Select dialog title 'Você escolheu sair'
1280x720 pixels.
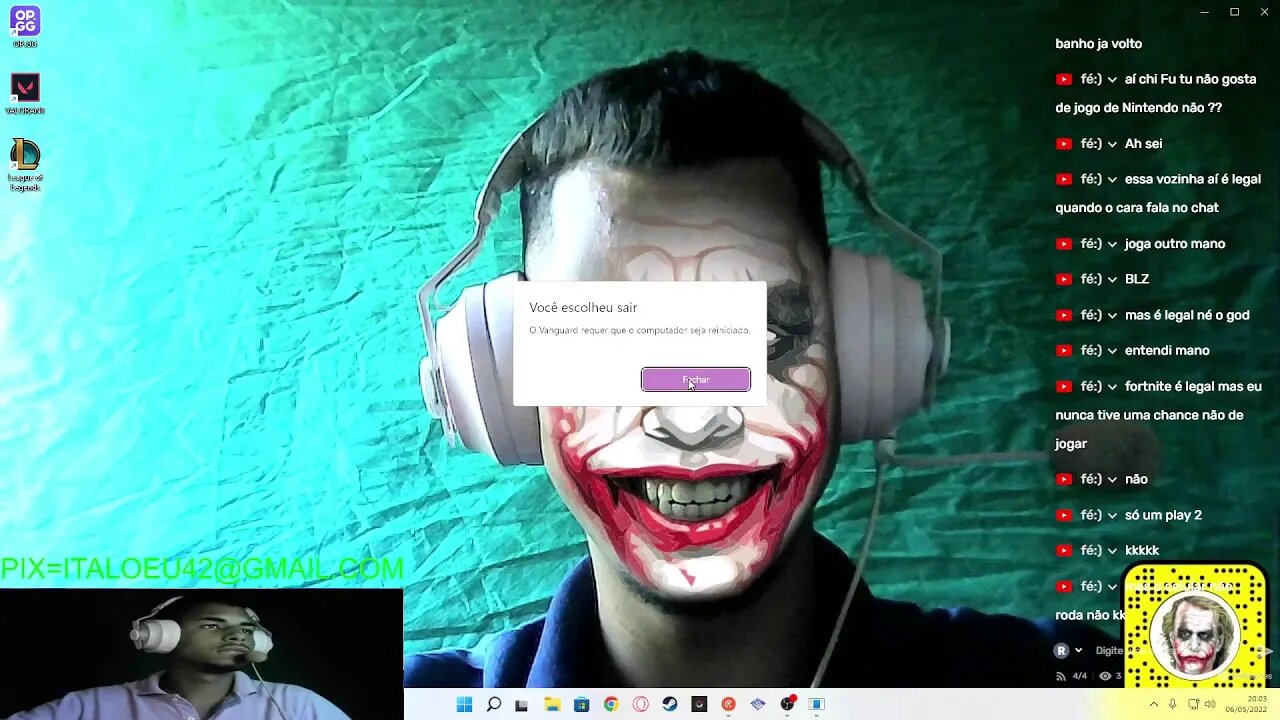583,308
